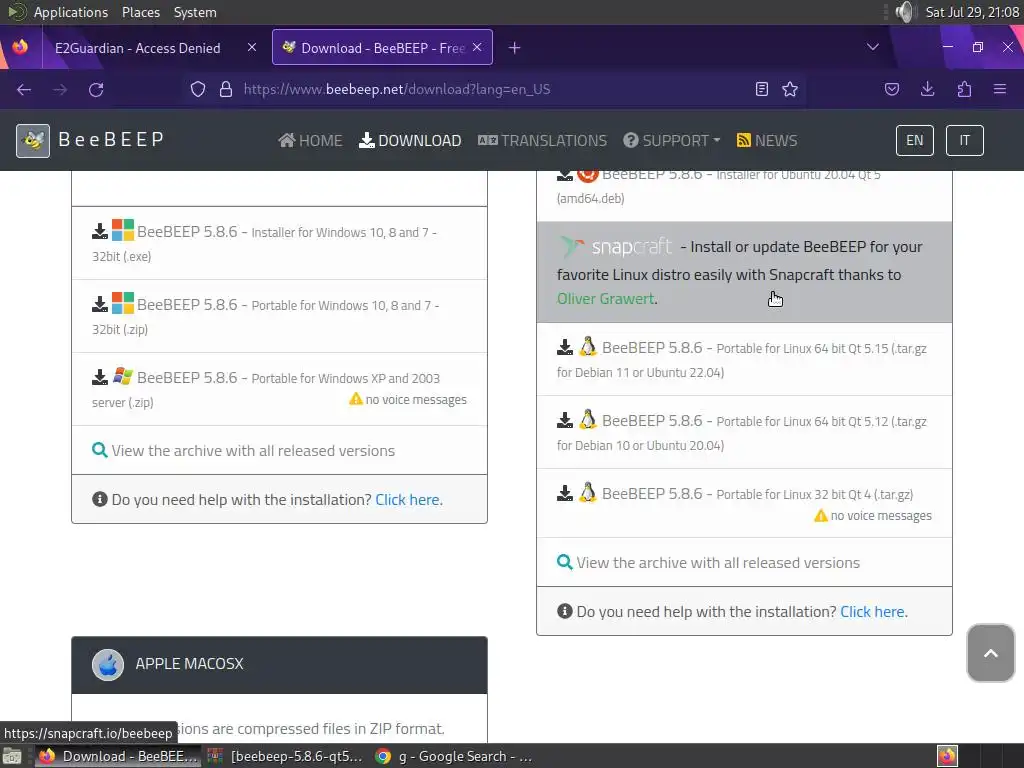Screen dimensions: 1024x768
Task: Click the Firefox View icon
Action: (20, 47)
